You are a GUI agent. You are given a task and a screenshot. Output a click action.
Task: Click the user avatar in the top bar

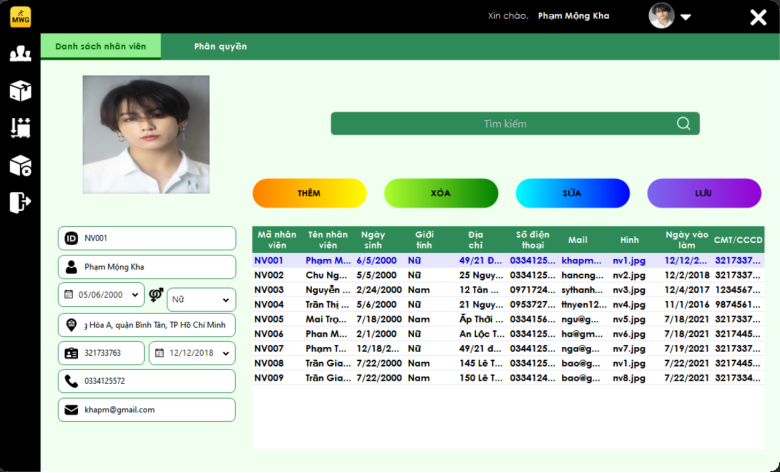click(662, 15)
